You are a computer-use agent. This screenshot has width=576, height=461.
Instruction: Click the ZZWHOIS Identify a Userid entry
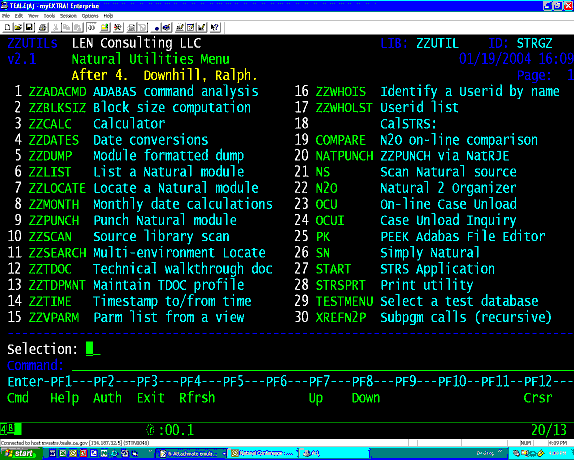pyautogui.click(x=427, y=91)
